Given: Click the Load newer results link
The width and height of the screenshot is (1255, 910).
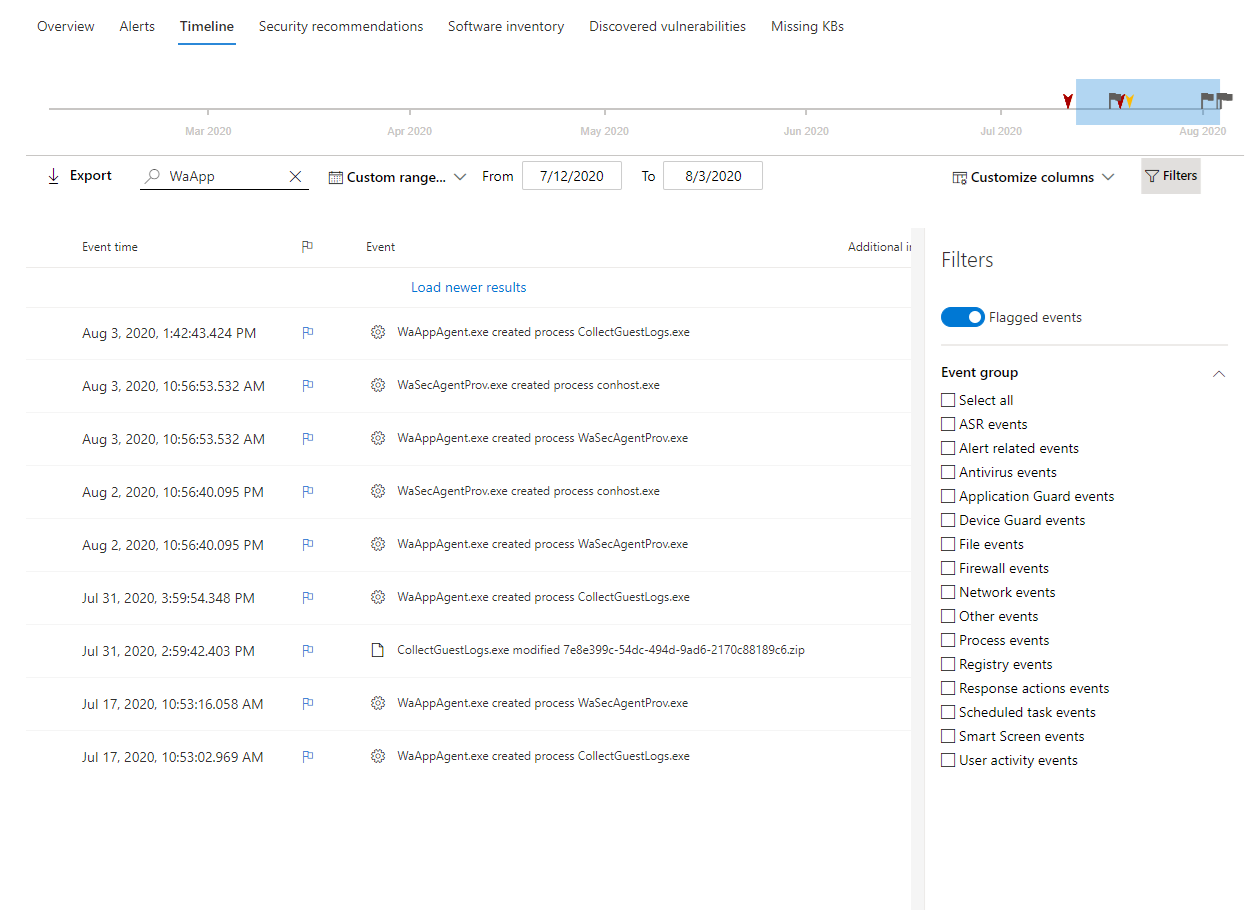Looking at the screenshot, I should pyautogui.click(x=468, y=287).
